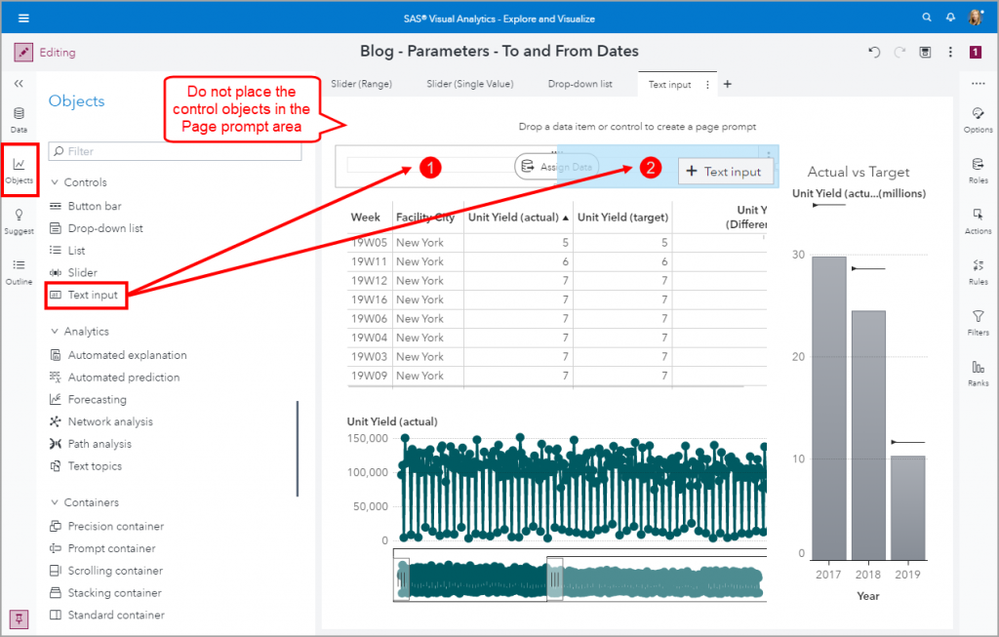
Task: Open the Suggest pane lightbulb icon
Action: click(19, 219)
